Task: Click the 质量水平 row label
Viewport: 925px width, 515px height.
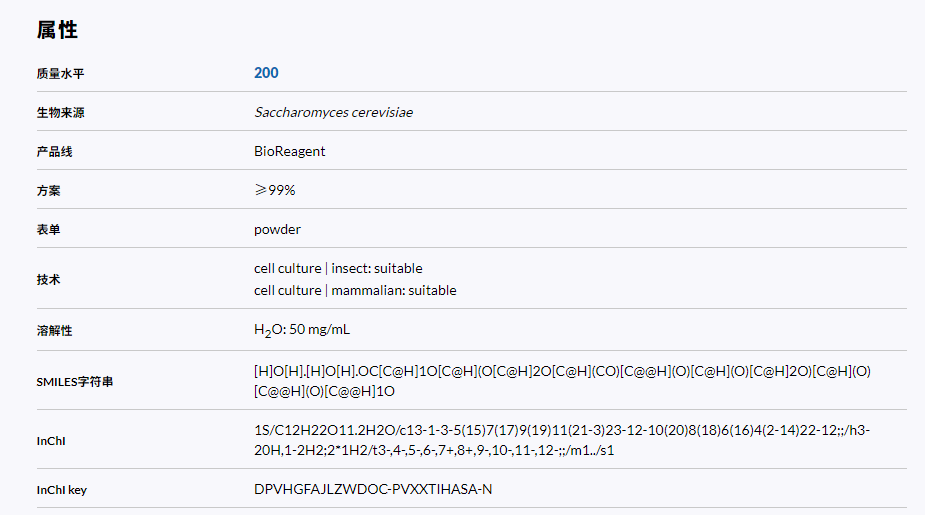Action: tap(60, 74)
